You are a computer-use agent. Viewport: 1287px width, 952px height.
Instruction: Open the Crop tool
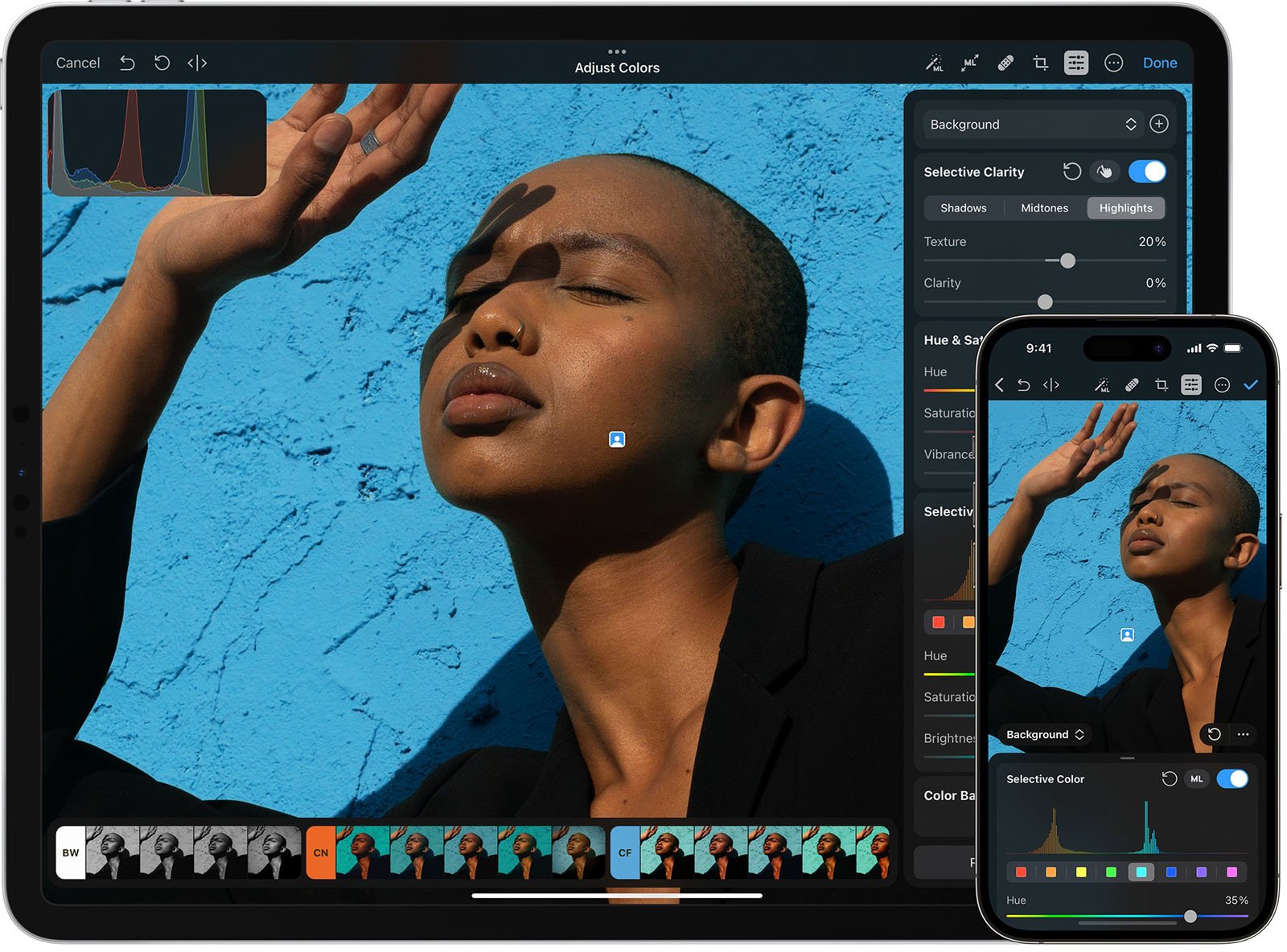click(x=1042, y=63)
